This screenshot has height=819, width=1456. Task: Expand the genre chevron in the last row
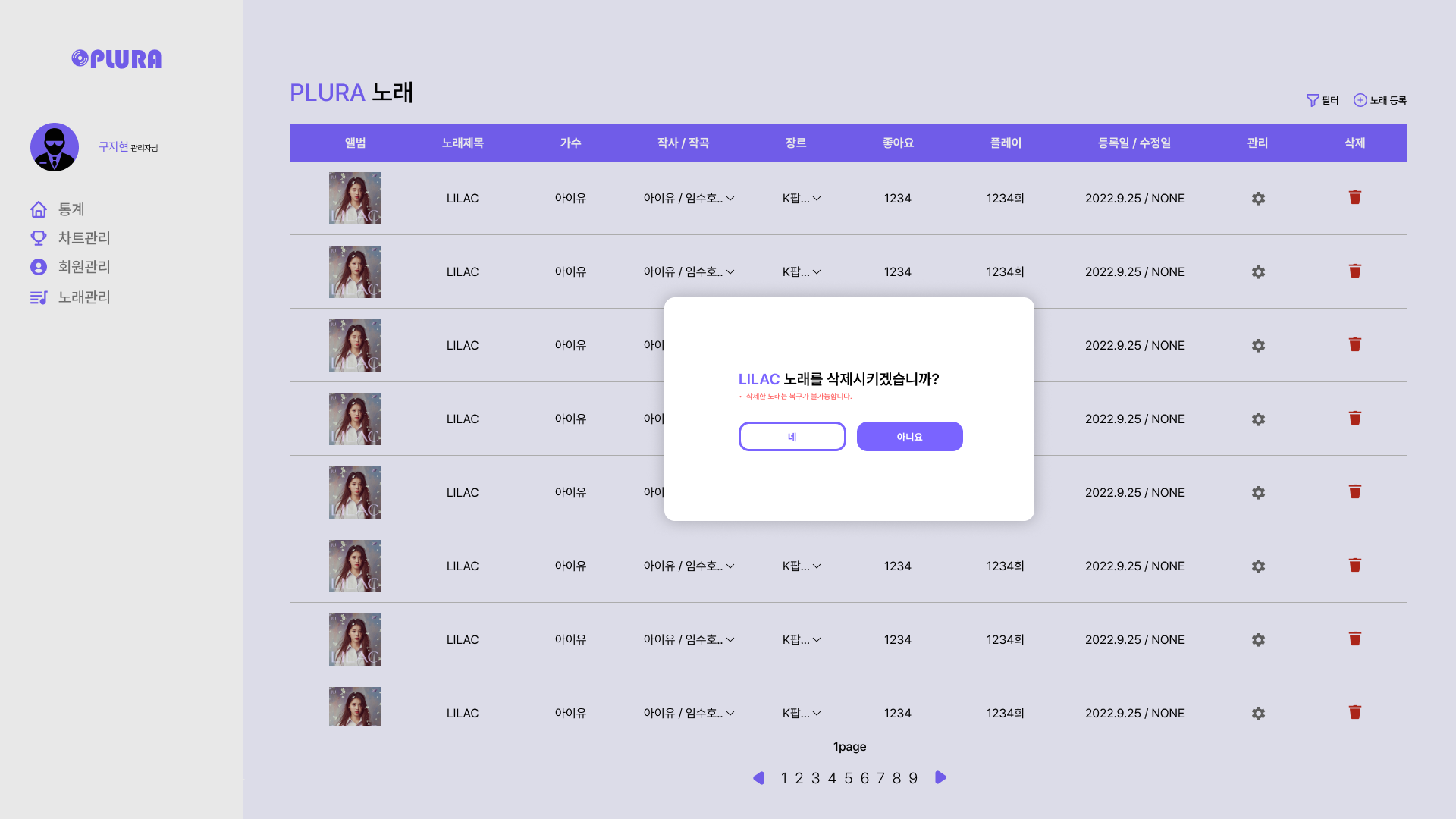(x=817, y=714)
